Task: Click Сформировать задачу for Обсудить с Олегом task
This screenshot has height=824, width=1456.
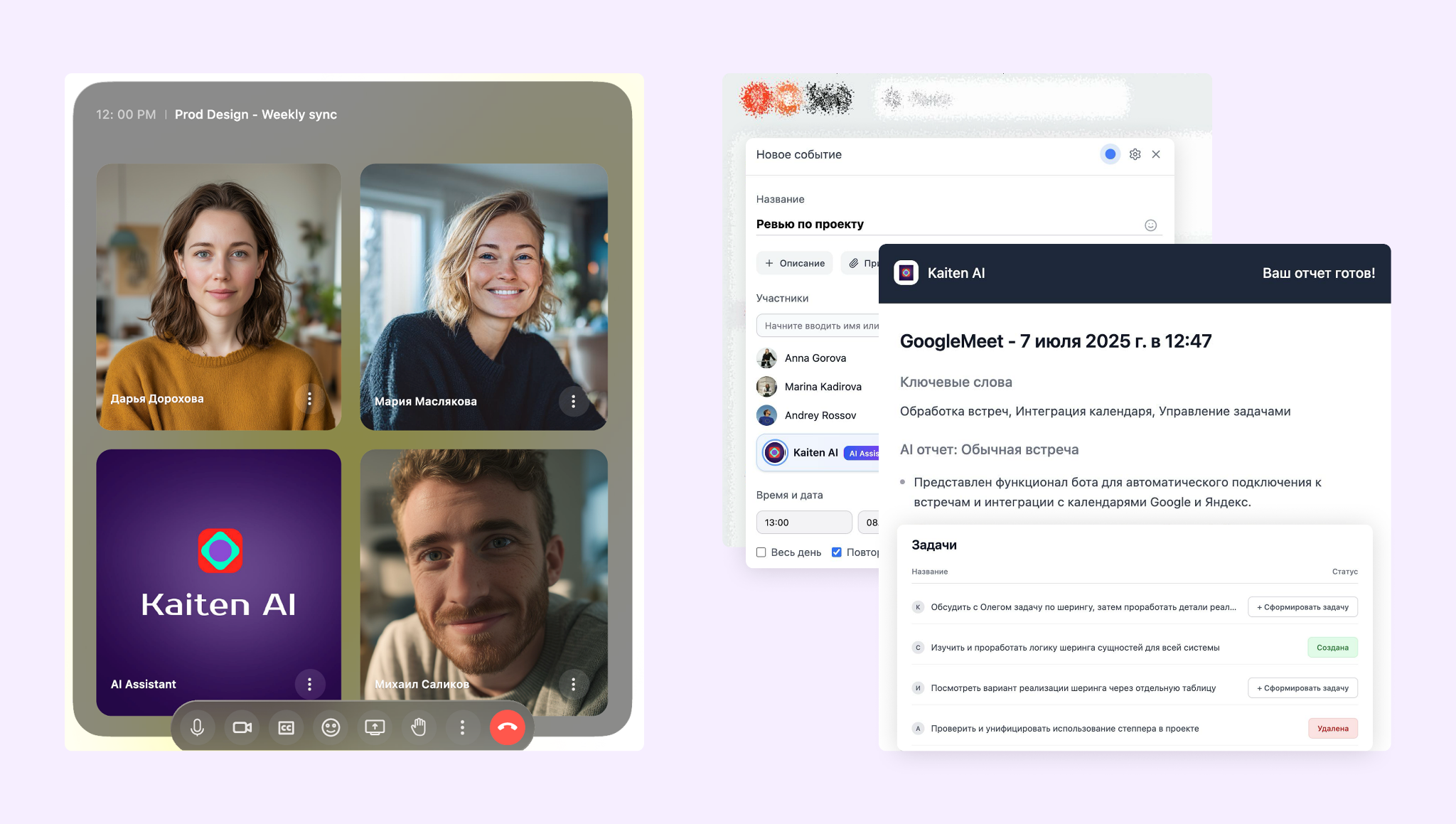Action: point(1302,607)
